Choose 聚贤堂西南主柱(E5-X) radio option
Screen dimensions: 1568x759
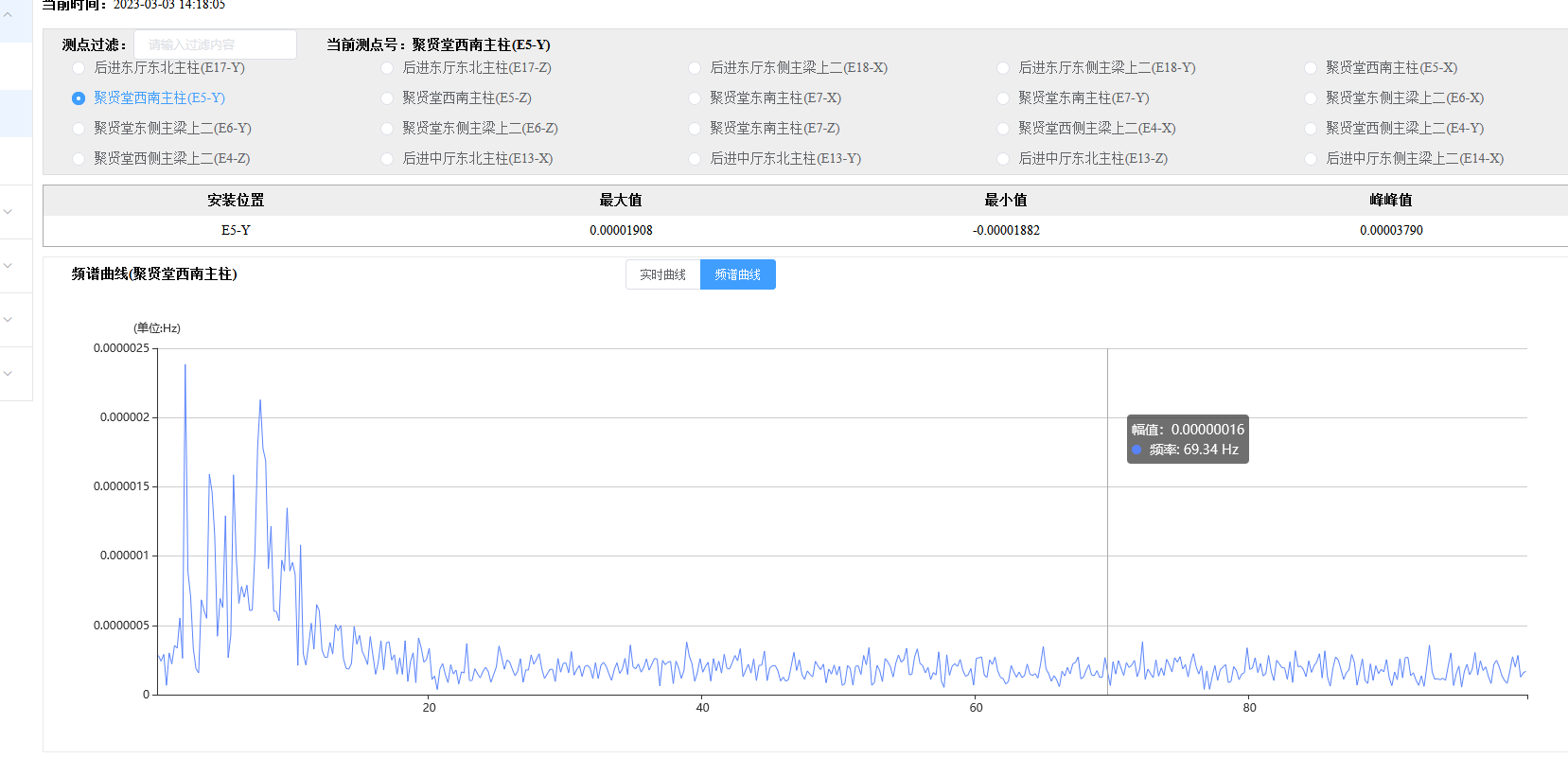click(1311, 68)
